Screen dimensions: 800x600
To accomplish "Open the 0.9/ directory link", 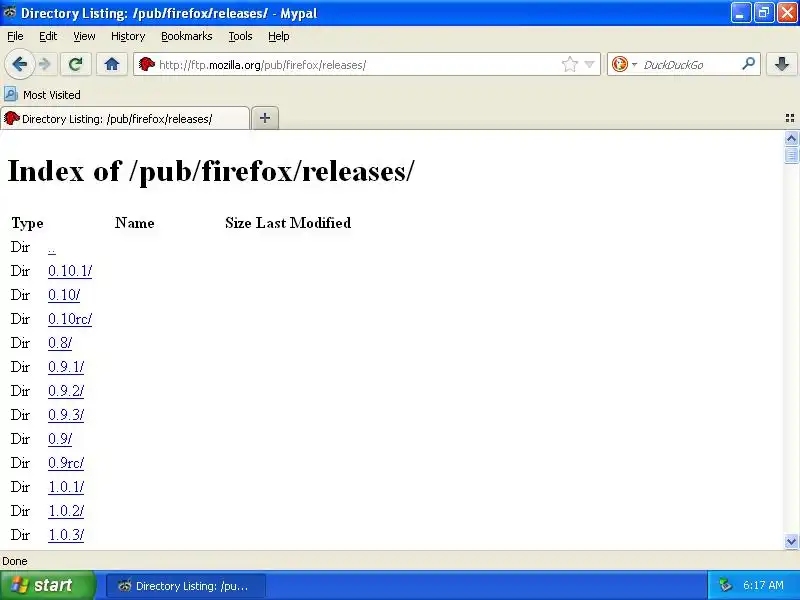I will point(60,439).
